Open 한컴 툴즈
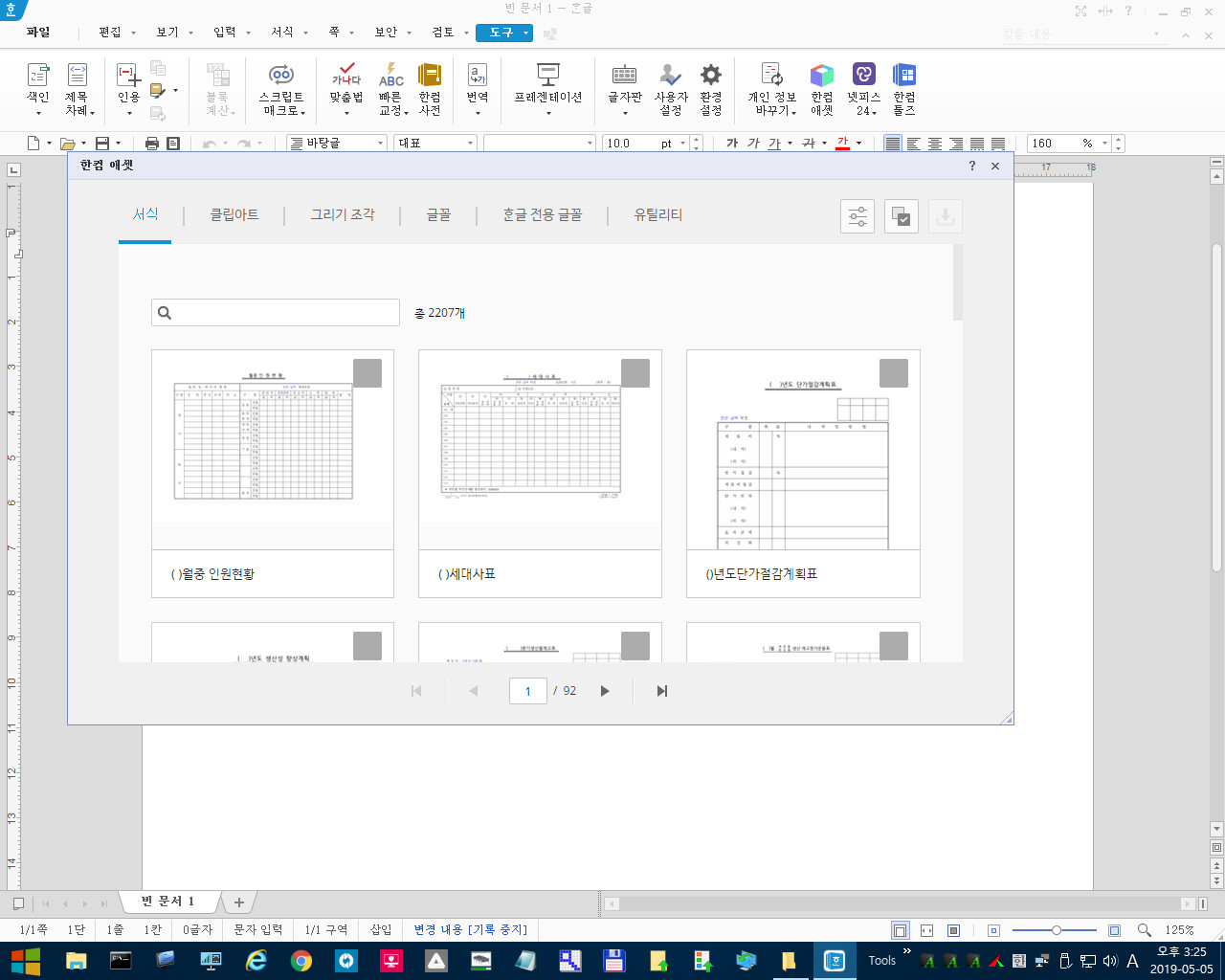This screenshot has height=980, width=1225. pos(904,89)
